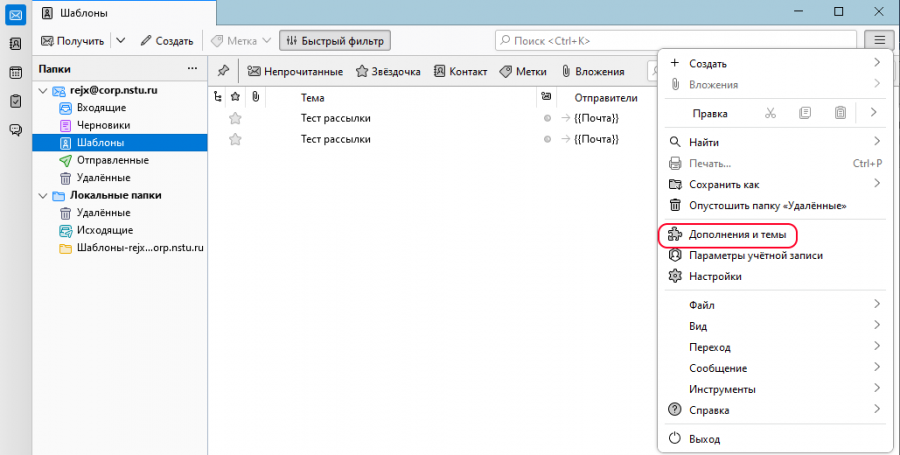This screenshot has height=455, width=900.
Task: Expand the Инструменты submenu
Action: tap(775, 389)
